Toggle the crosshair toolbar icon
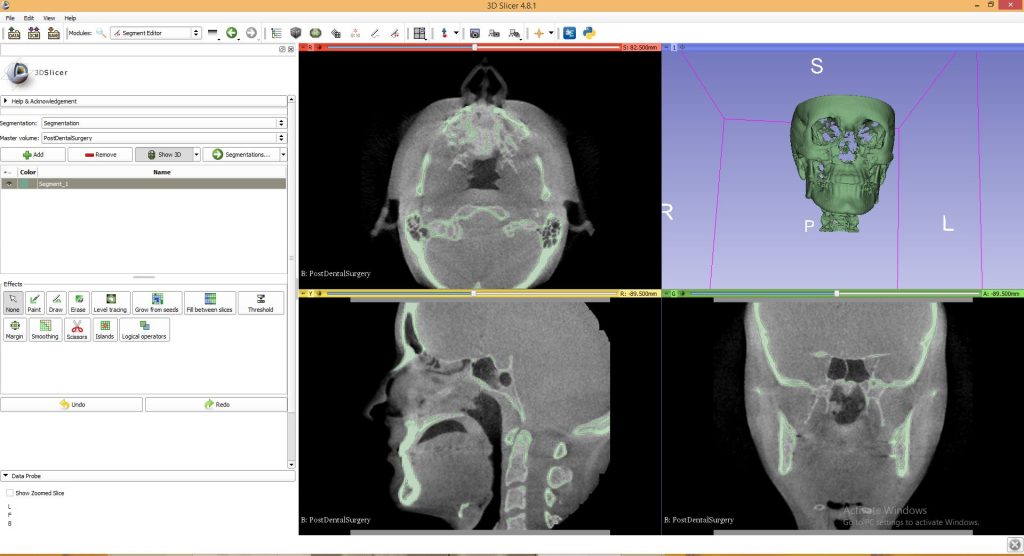 coord(539,33)
